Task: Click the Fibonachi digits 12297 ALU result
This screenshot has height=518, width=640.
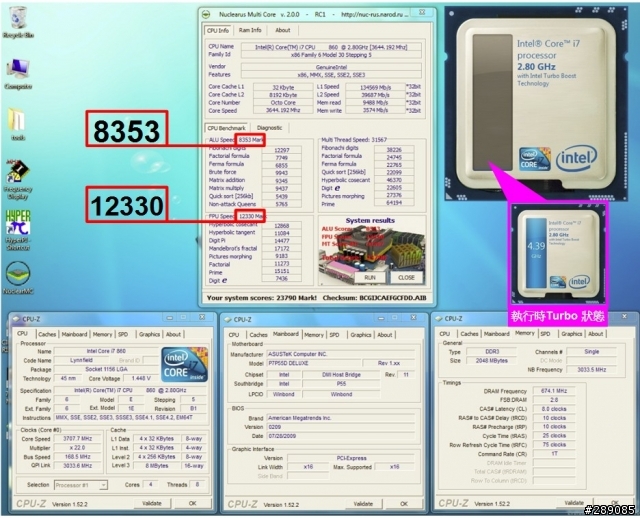Action: pos(282,150)
